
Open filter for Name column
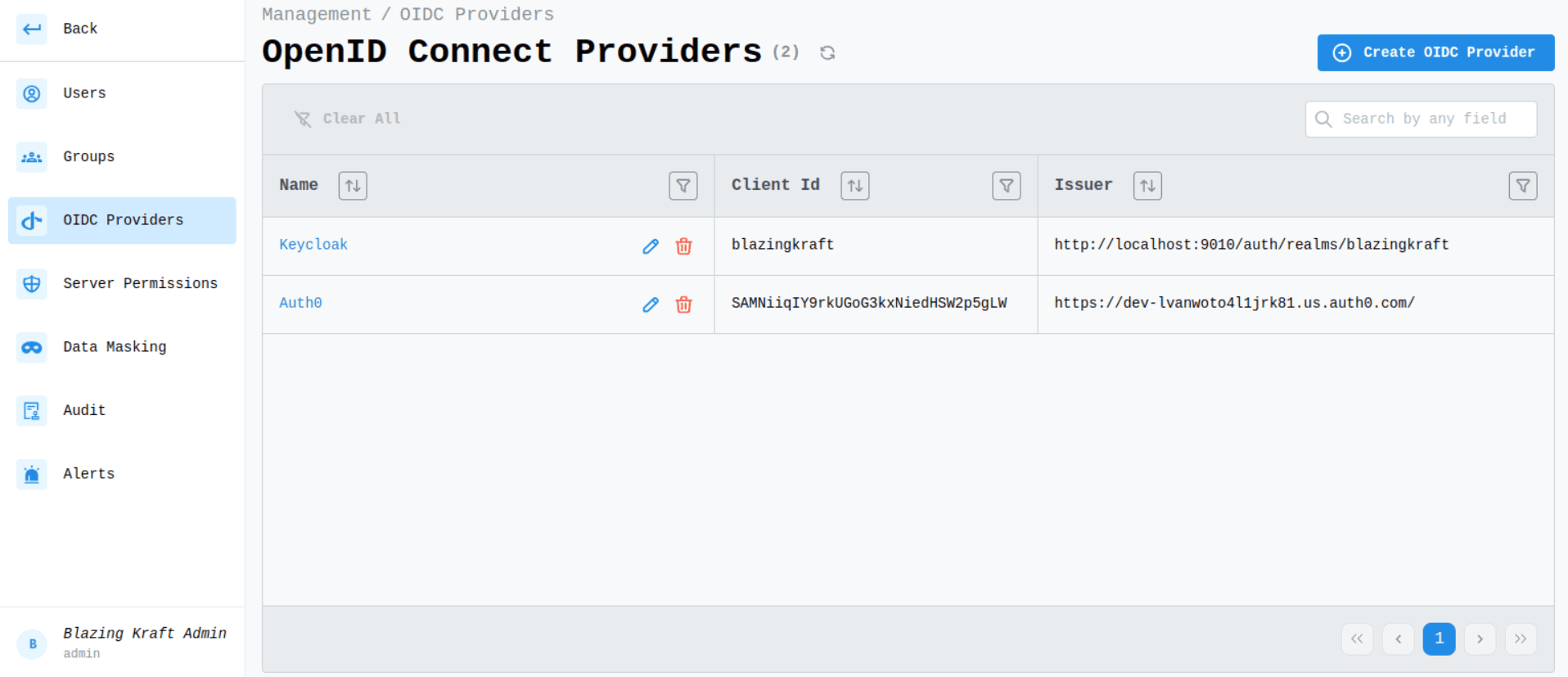click(683, 186)
